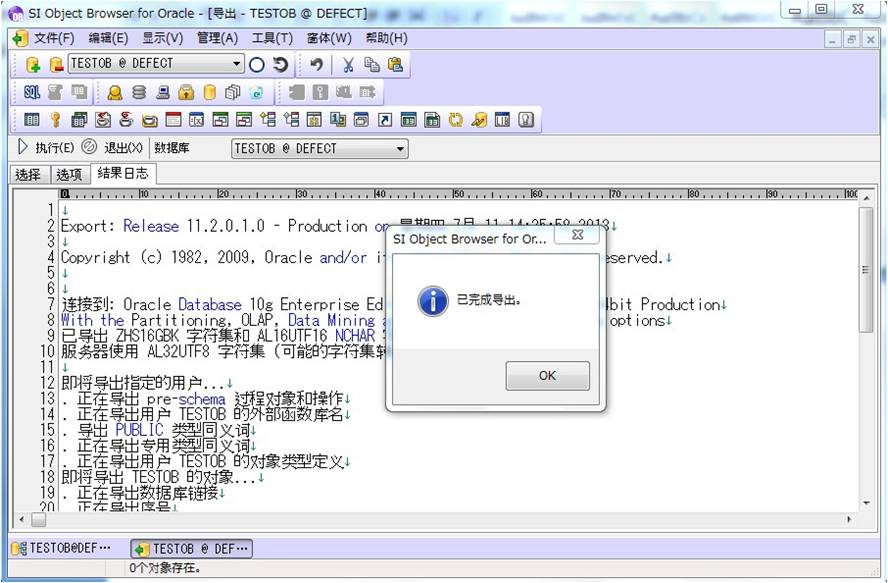Click the light bulb icon
This screenshot has width=888, height=583.
tap(526, 120)
